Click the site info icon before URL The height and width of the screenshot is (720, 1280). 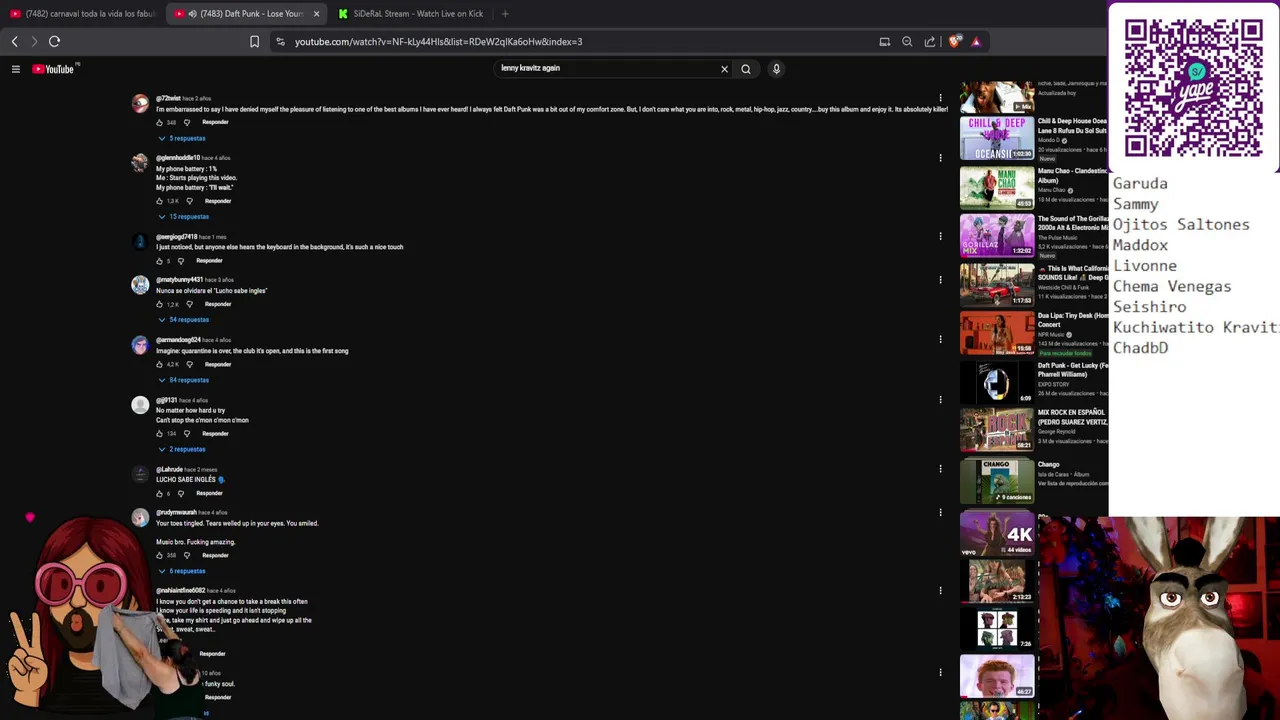(x=280, y=42)
